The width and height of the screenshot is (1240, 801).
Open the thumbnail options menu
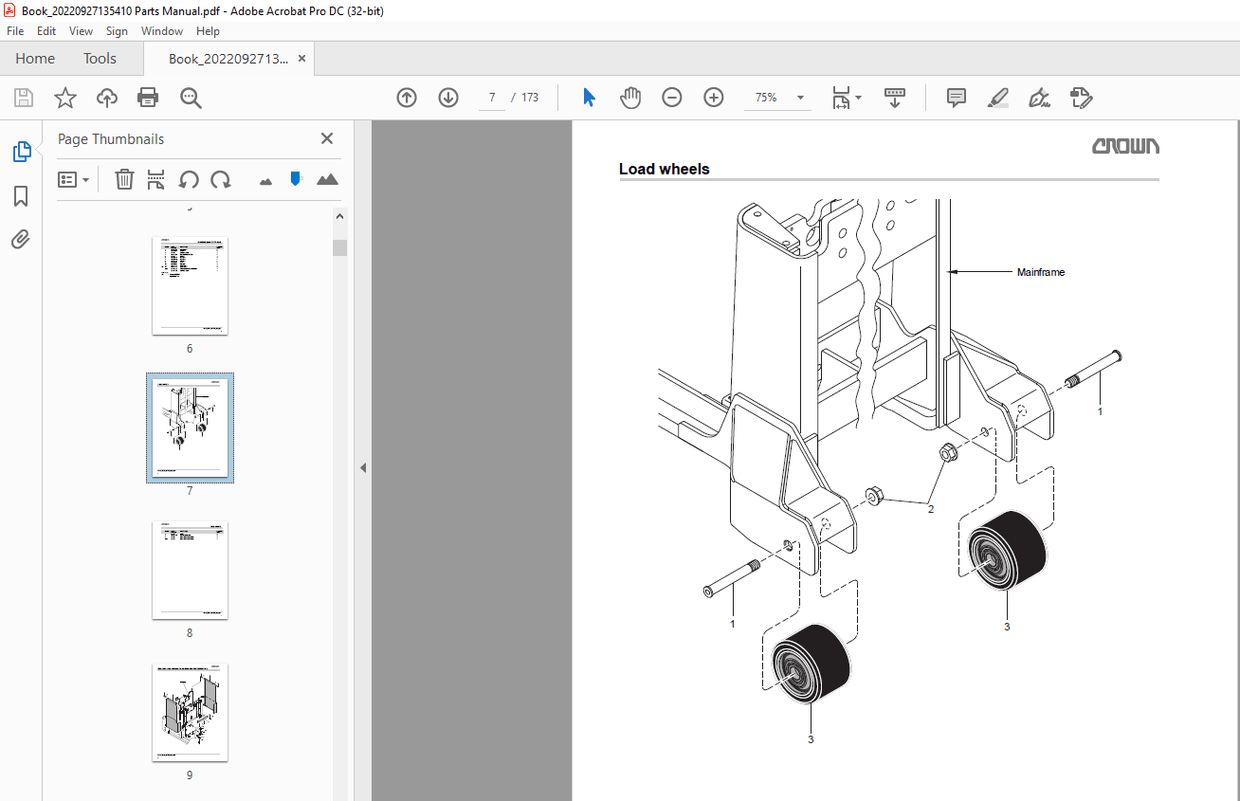[73, 179]
